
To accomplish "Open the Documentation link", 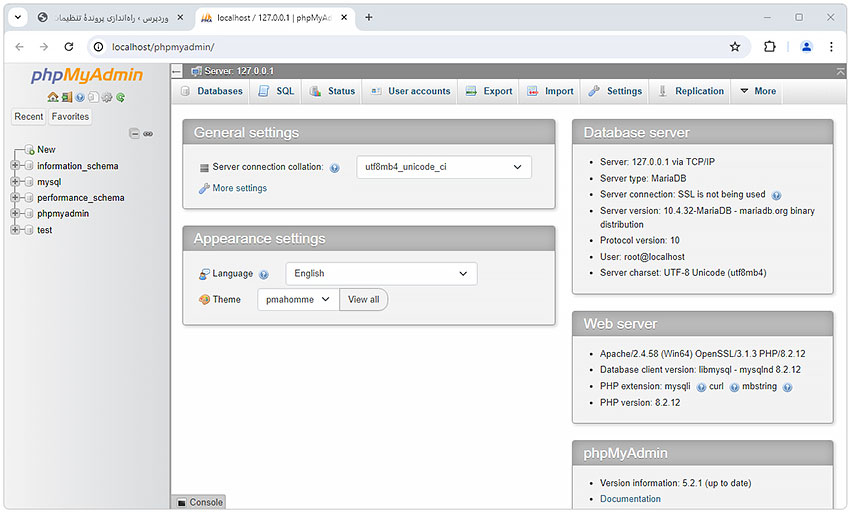I will pos(630,499).
